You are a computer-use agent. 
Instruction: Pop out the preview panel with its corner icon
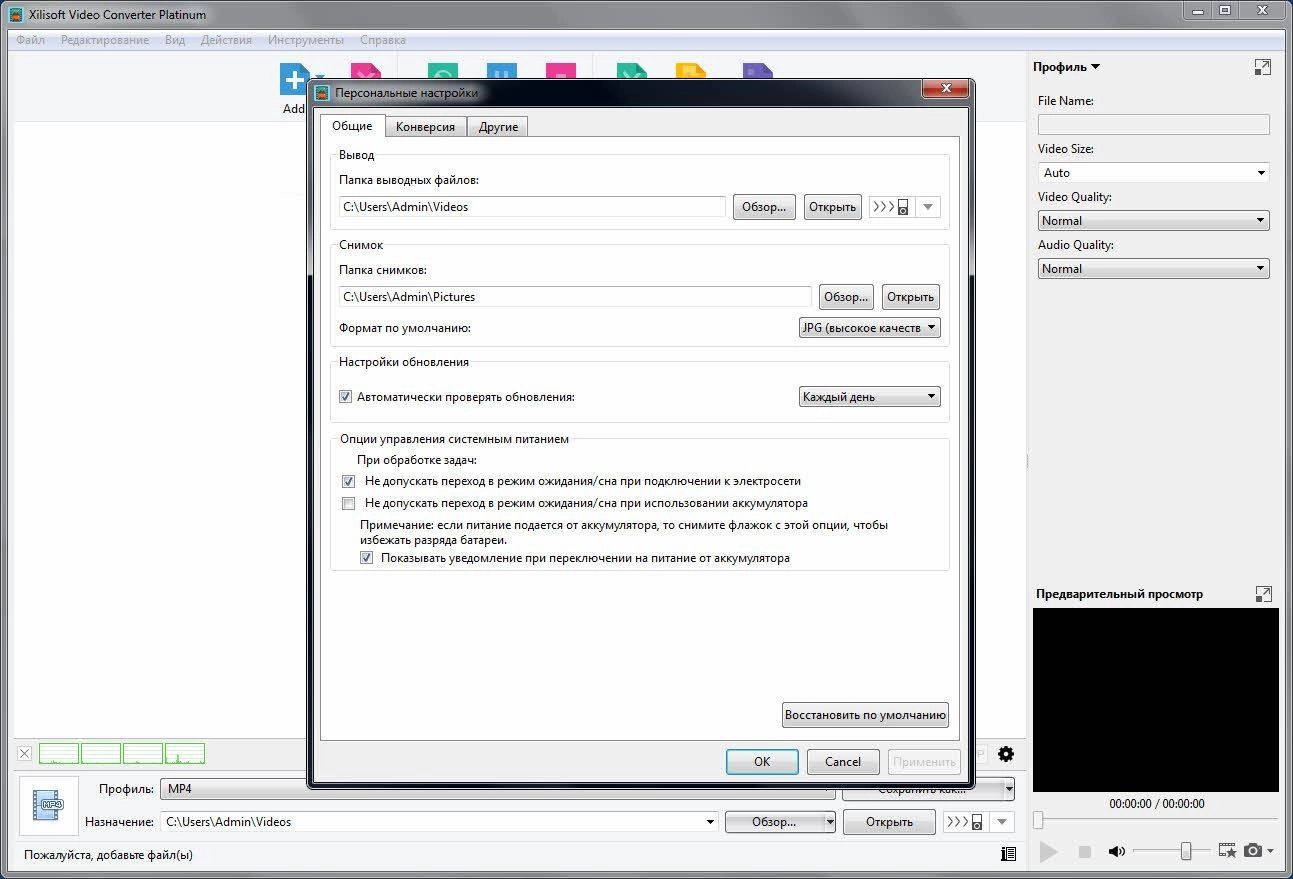coord(1263,594)
